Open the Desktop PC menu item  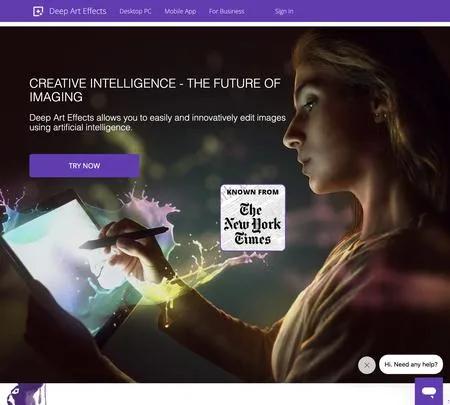coord(135,11)
